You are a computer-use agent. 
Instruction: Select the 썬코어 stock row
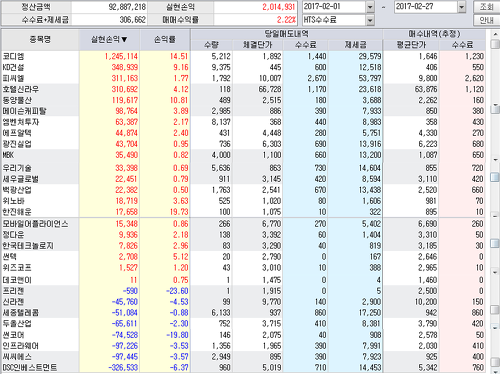[x=243, y=335]
